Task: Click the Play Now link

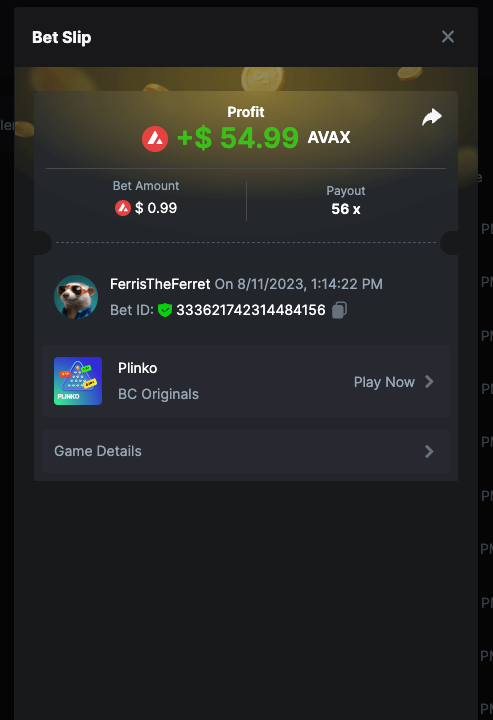Action: (384, 382)
